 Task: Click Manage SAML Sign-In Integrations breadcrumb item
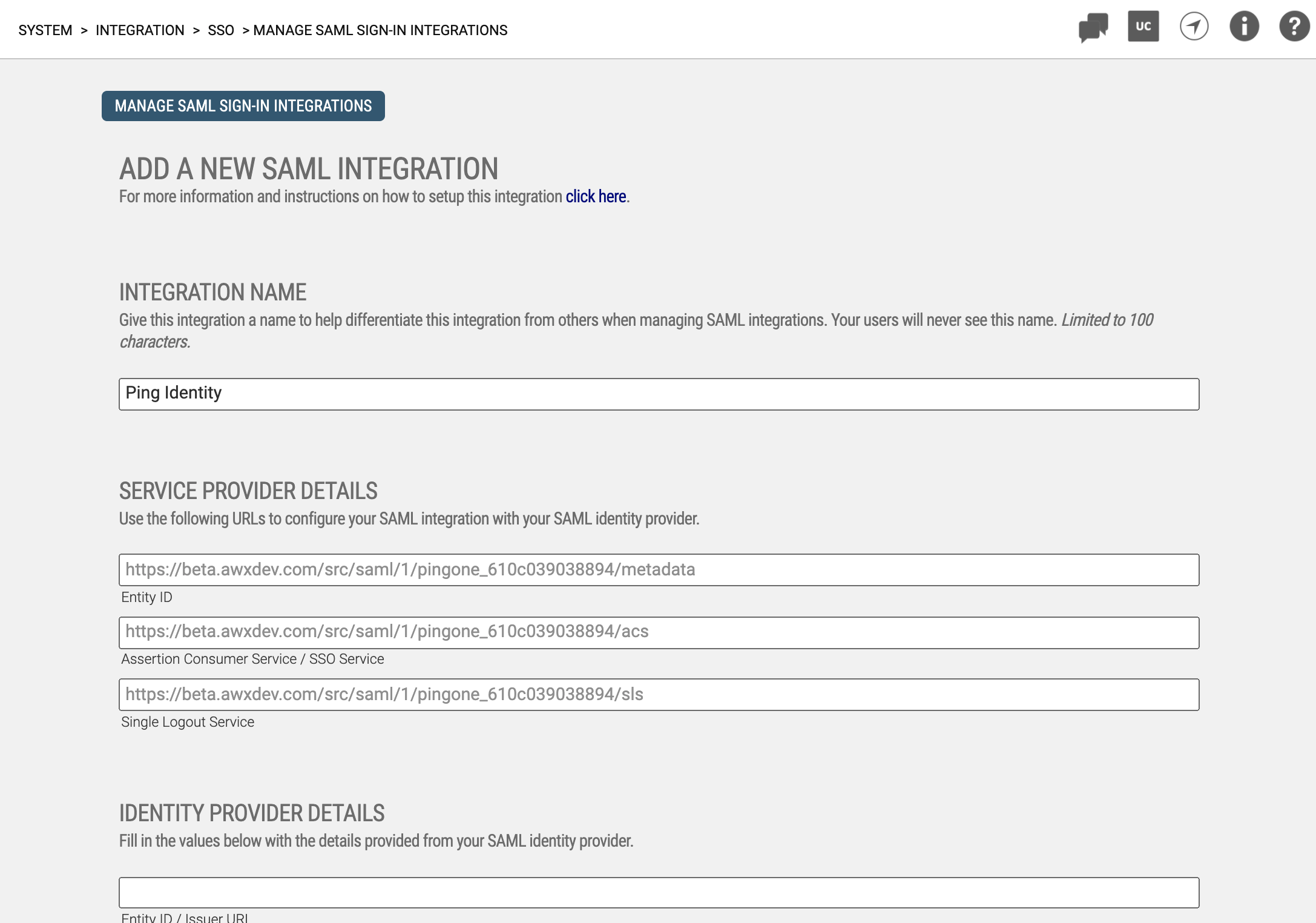[x=380, y=30]
